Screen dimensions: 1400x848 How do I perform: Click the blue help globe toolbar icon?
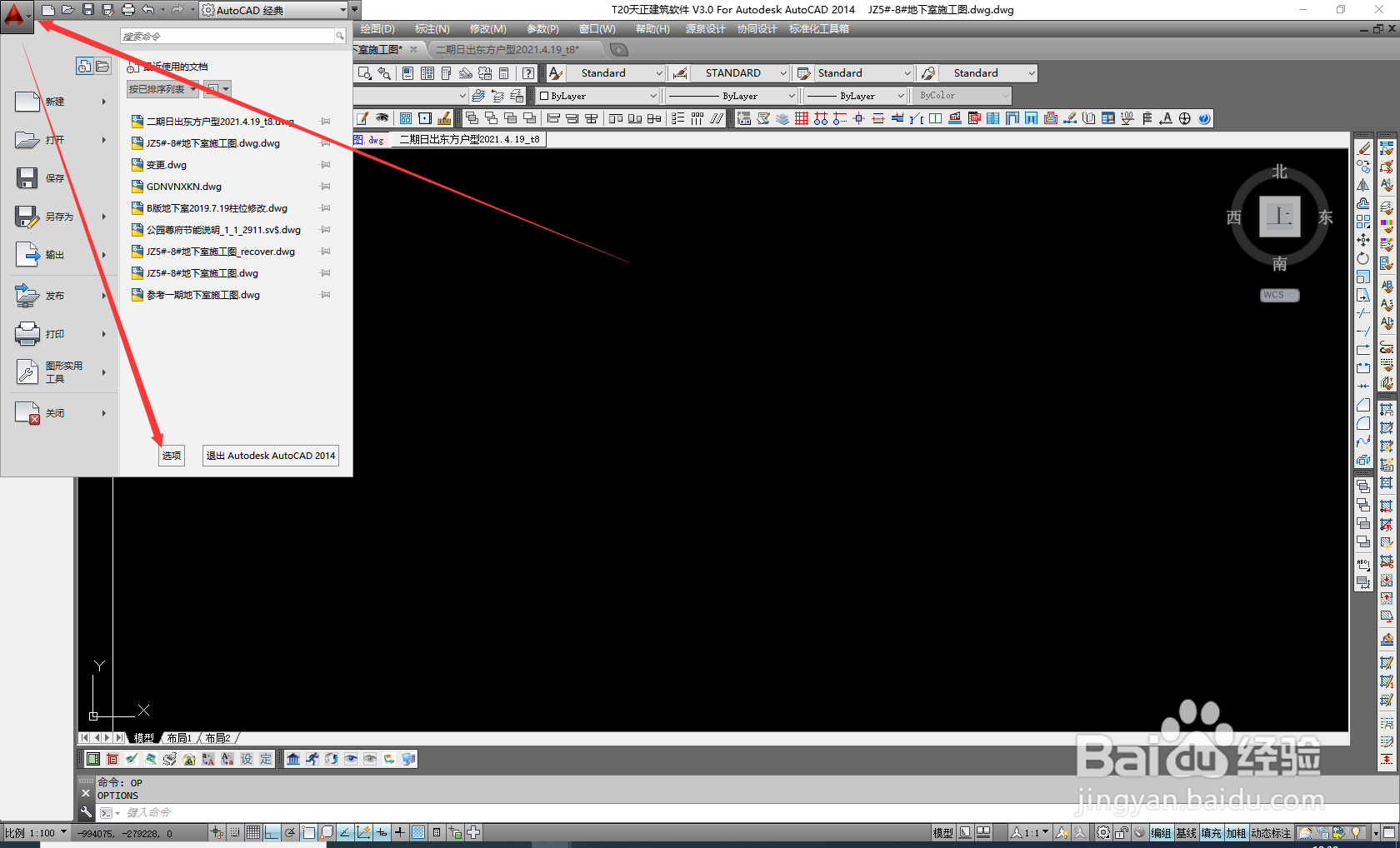[1204, 118]
